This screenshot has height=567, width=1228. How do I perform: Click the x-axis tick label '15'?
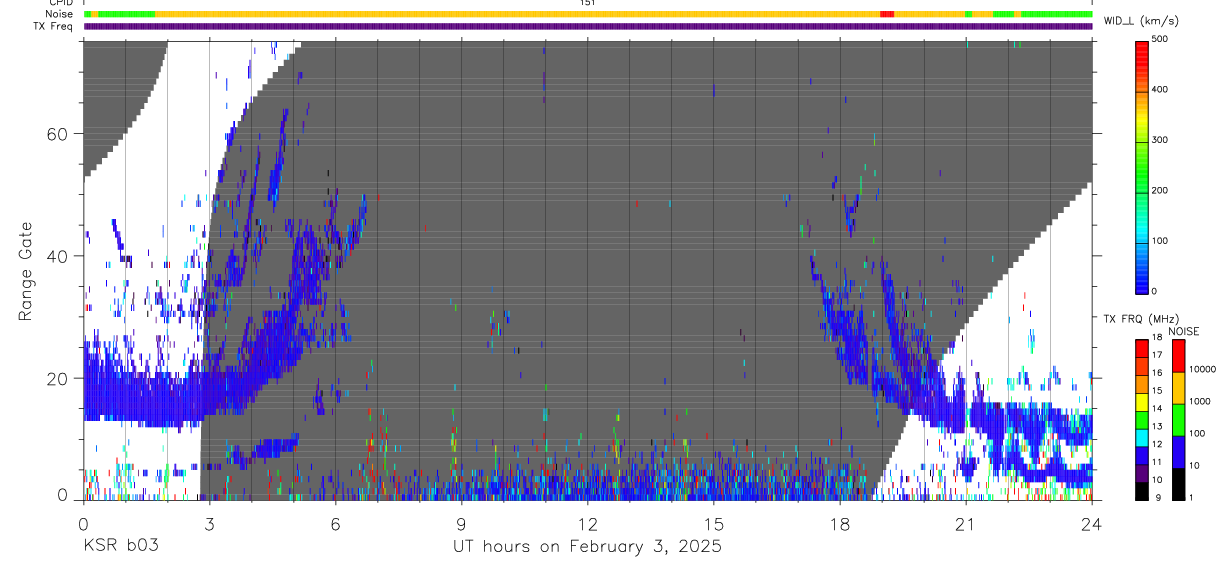(x=713, y=523)
